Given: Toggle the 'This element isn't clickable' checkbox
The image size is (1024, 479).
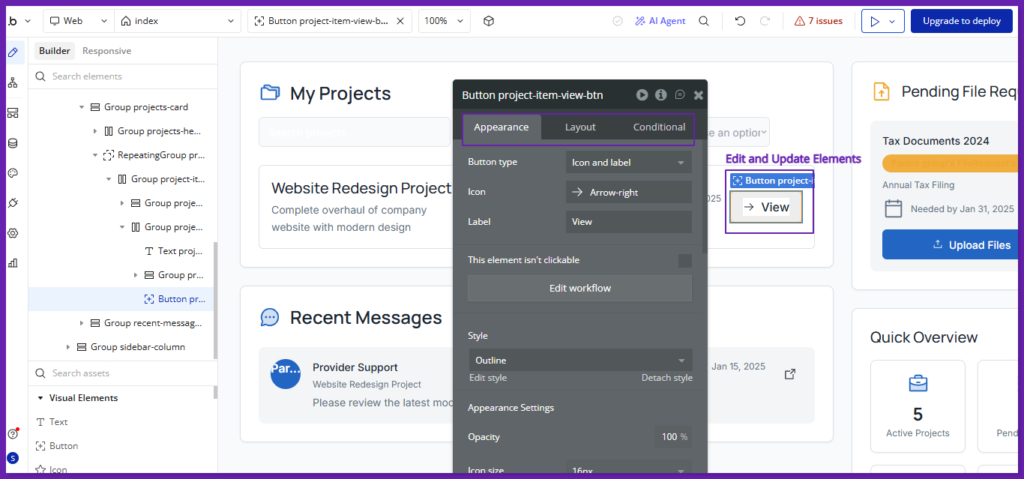Looking at the screenshot, I should pyautogui.click(x=685, y=260).
